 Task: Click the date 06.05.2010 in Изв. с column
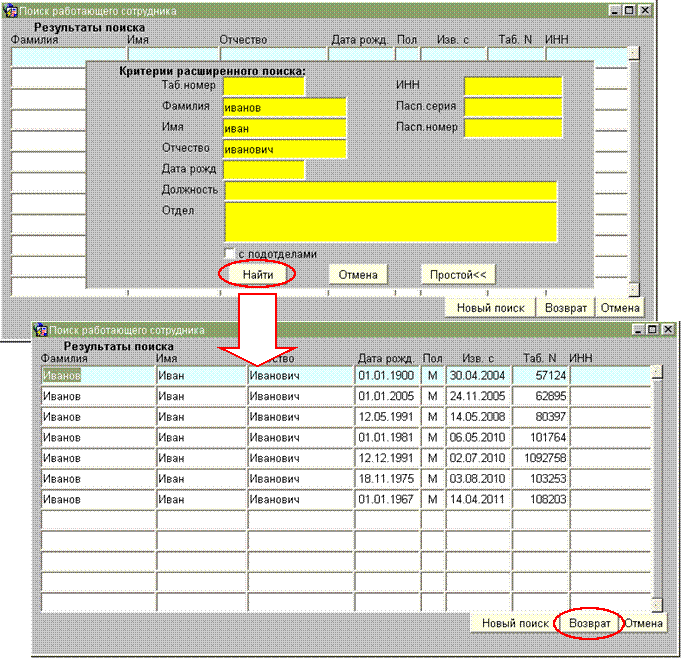pos(478,437)
